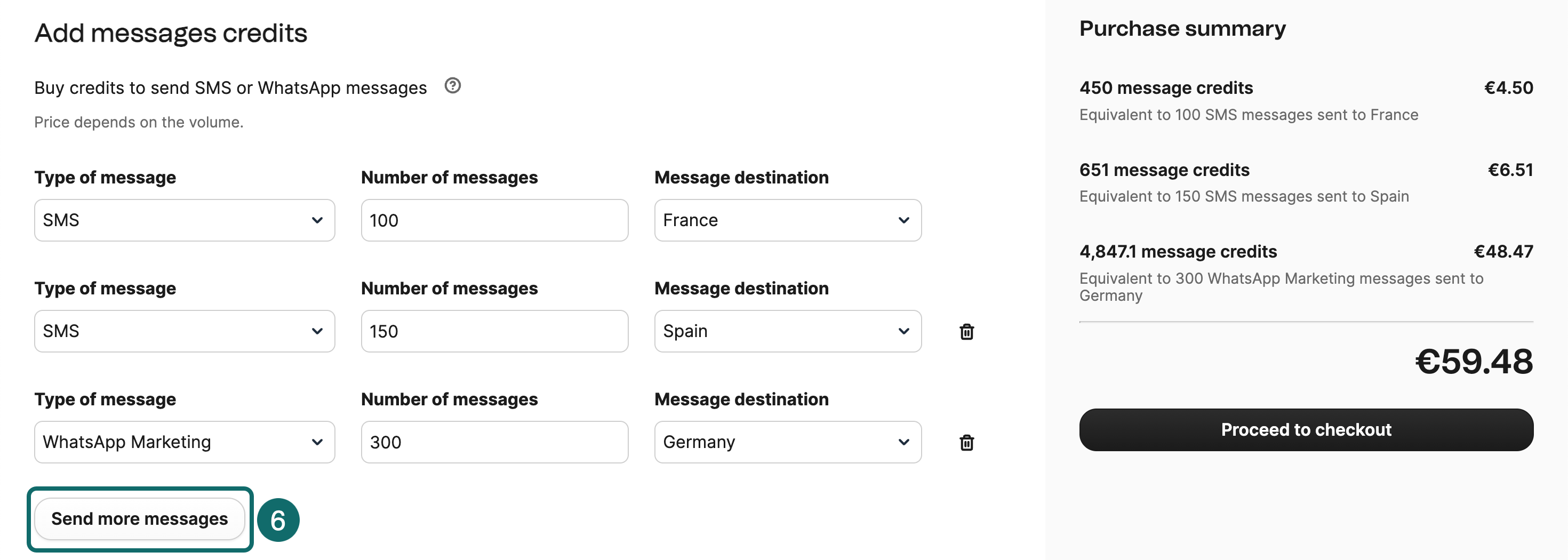Image resolution: width=1568 pixels, height=560 pixels.
Task: Click the 4,847.1 message credits summary line
Action: pos(1178,251)
